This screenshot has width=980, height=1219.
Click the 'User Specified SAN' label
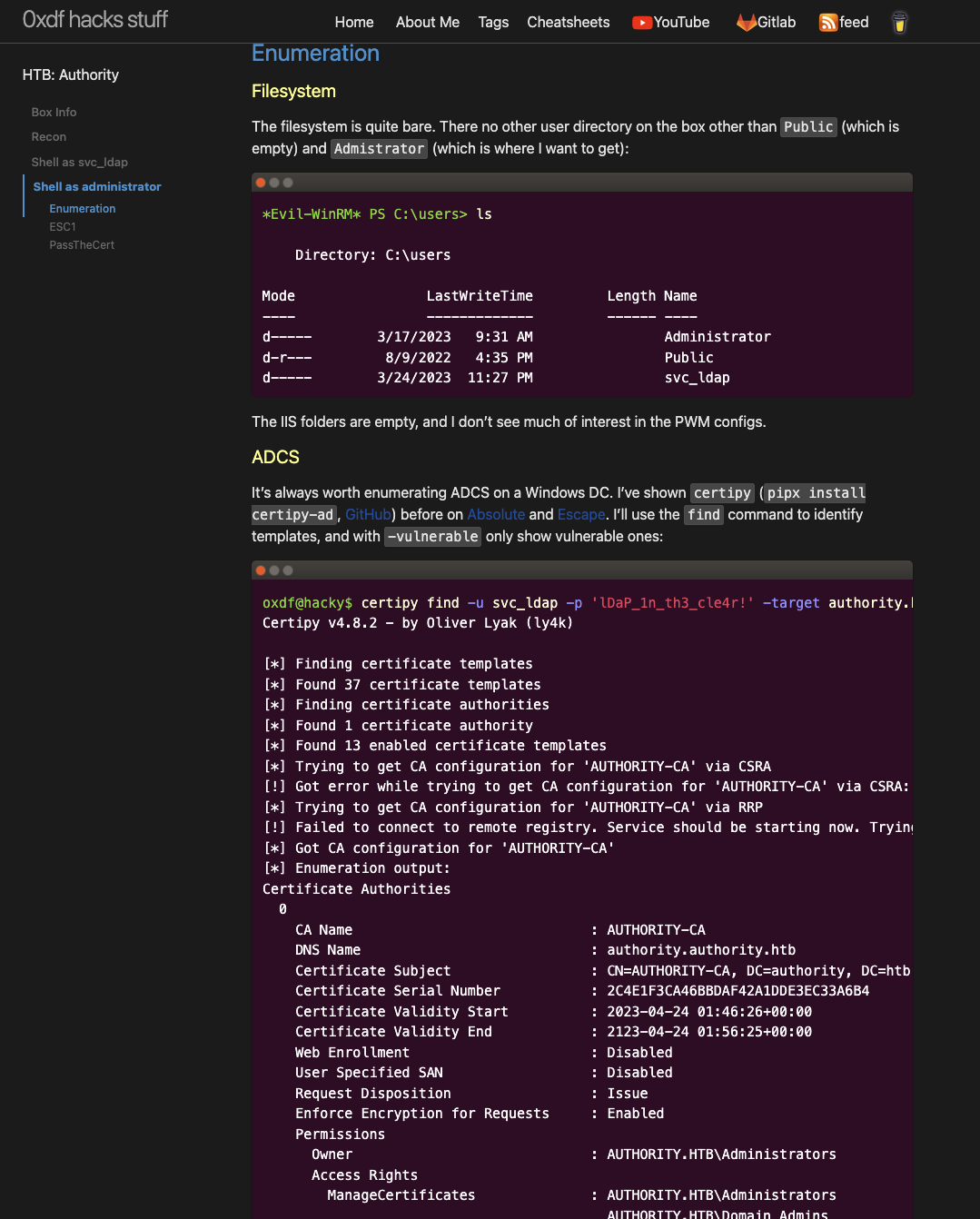coord(369,1073)
